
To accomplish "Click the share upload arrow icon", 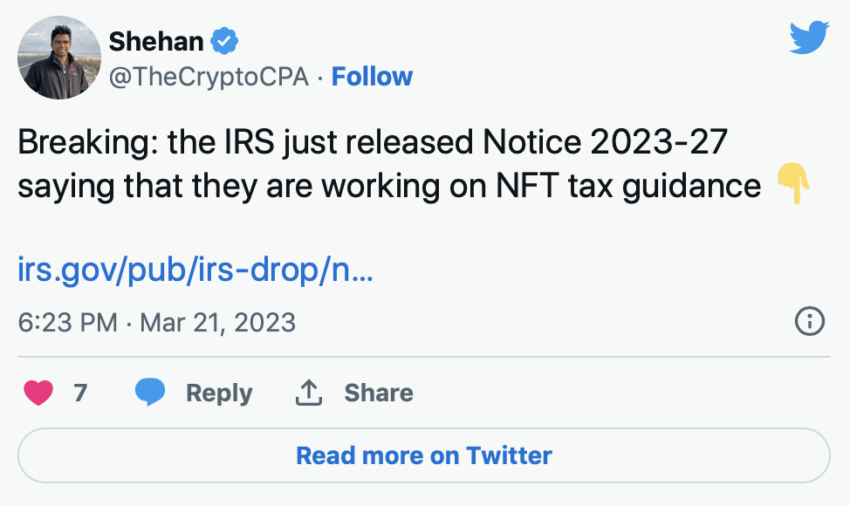I will point(308,393).
